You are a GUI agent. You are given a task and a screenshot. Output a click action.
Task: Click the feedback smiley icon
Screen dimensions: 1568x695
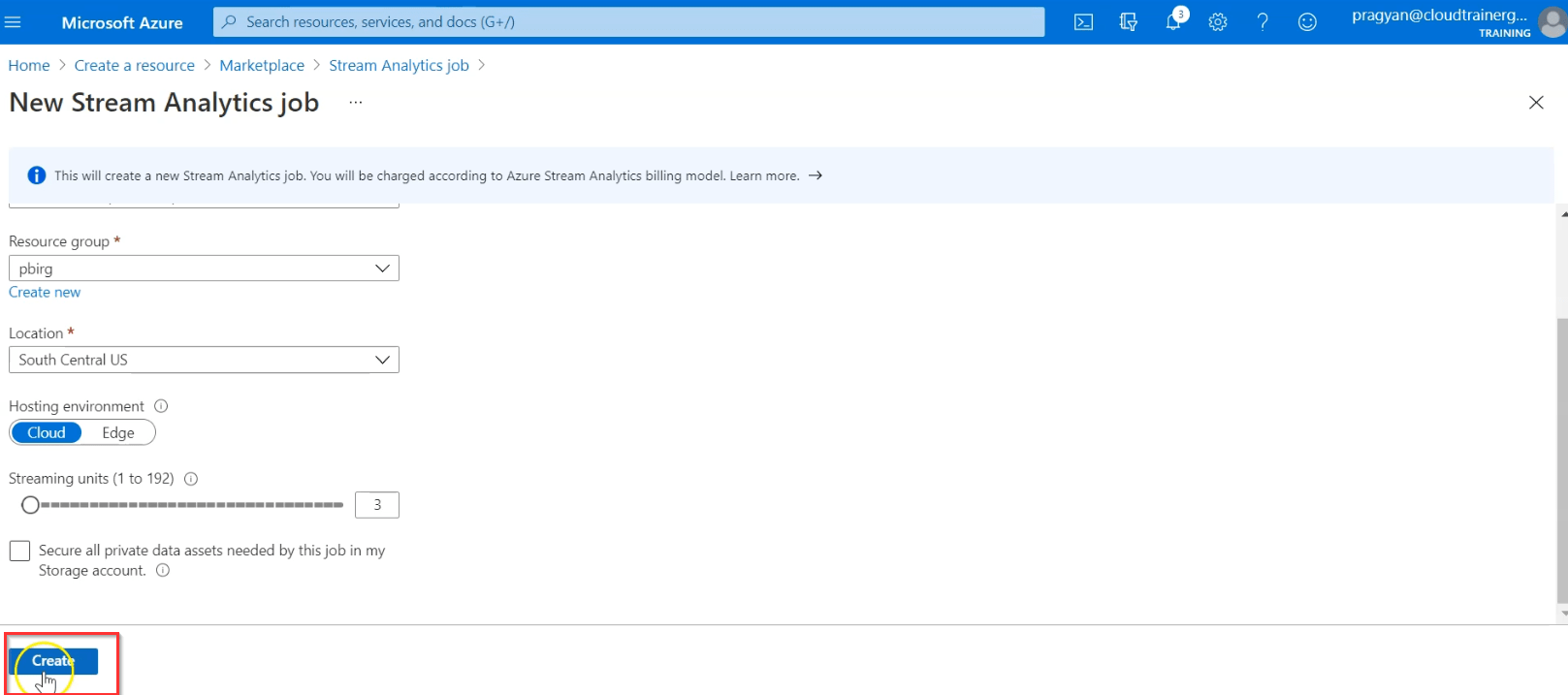(x=1307, y=22)
